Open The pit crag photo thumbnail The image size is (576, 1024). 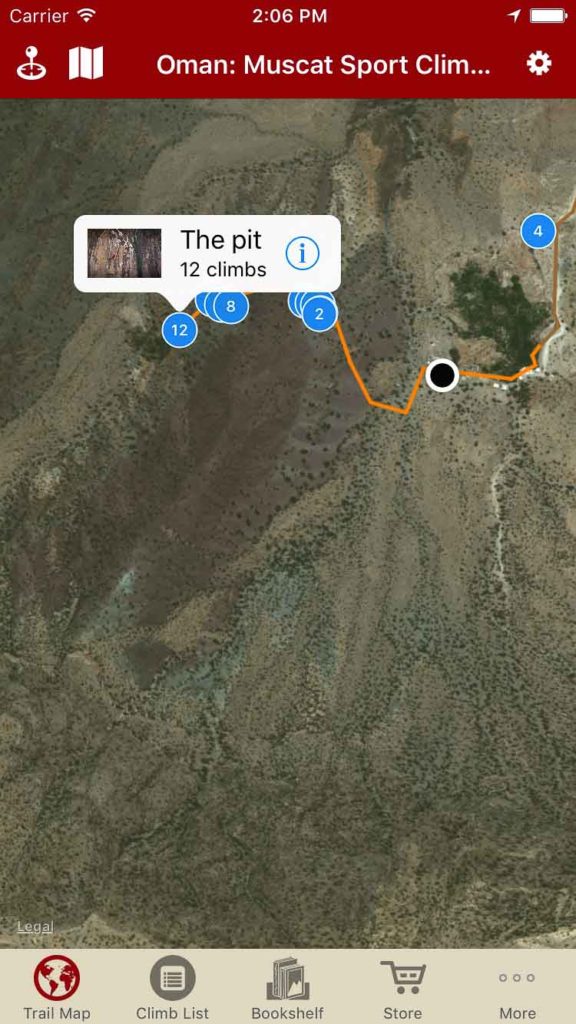(x=125, y=253)
